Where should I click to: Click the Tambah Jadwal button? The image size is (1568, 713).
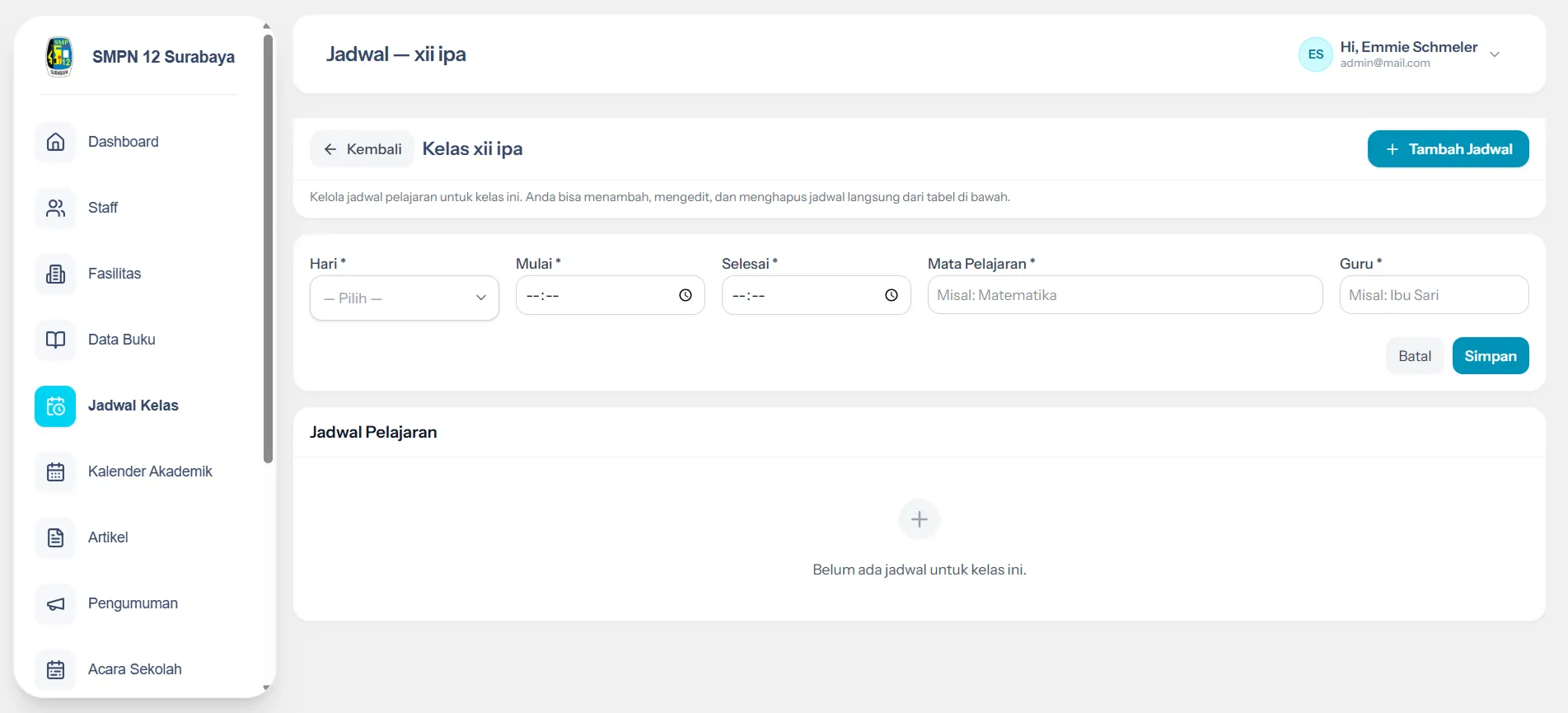click(1448, 149)
